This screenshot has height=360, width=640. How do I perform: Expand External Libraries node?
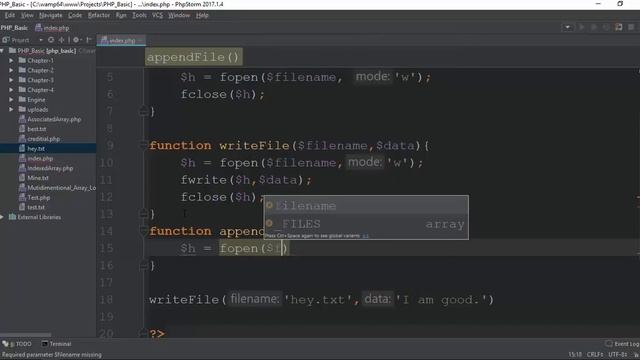click(x=2, y=217)
